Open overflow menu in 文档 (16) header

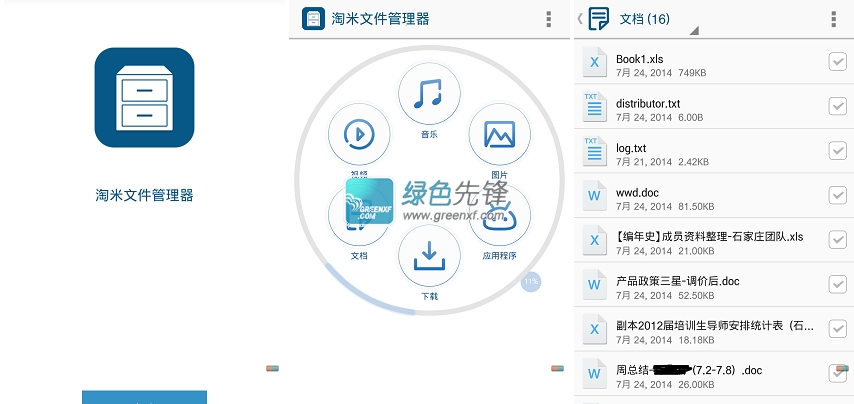834,19
